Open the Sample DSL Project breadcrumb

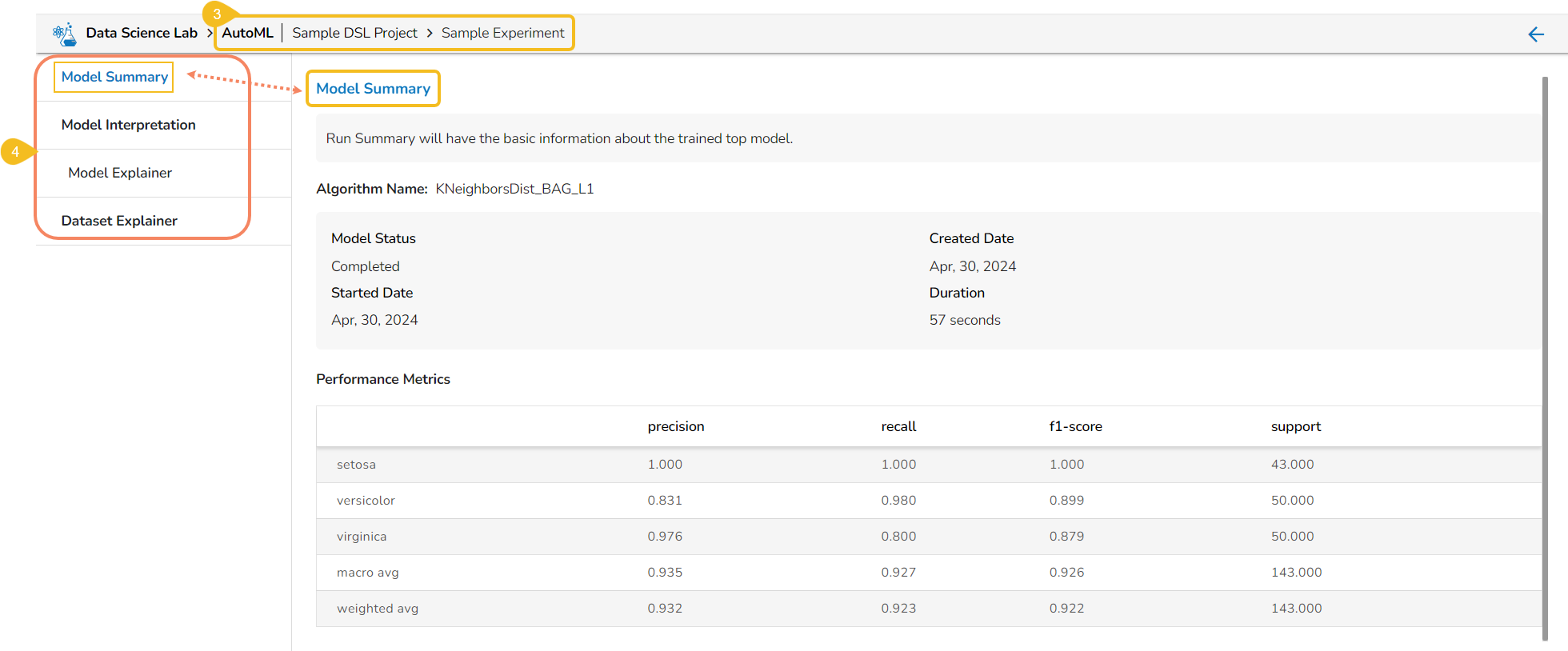(x=354, y=33)
